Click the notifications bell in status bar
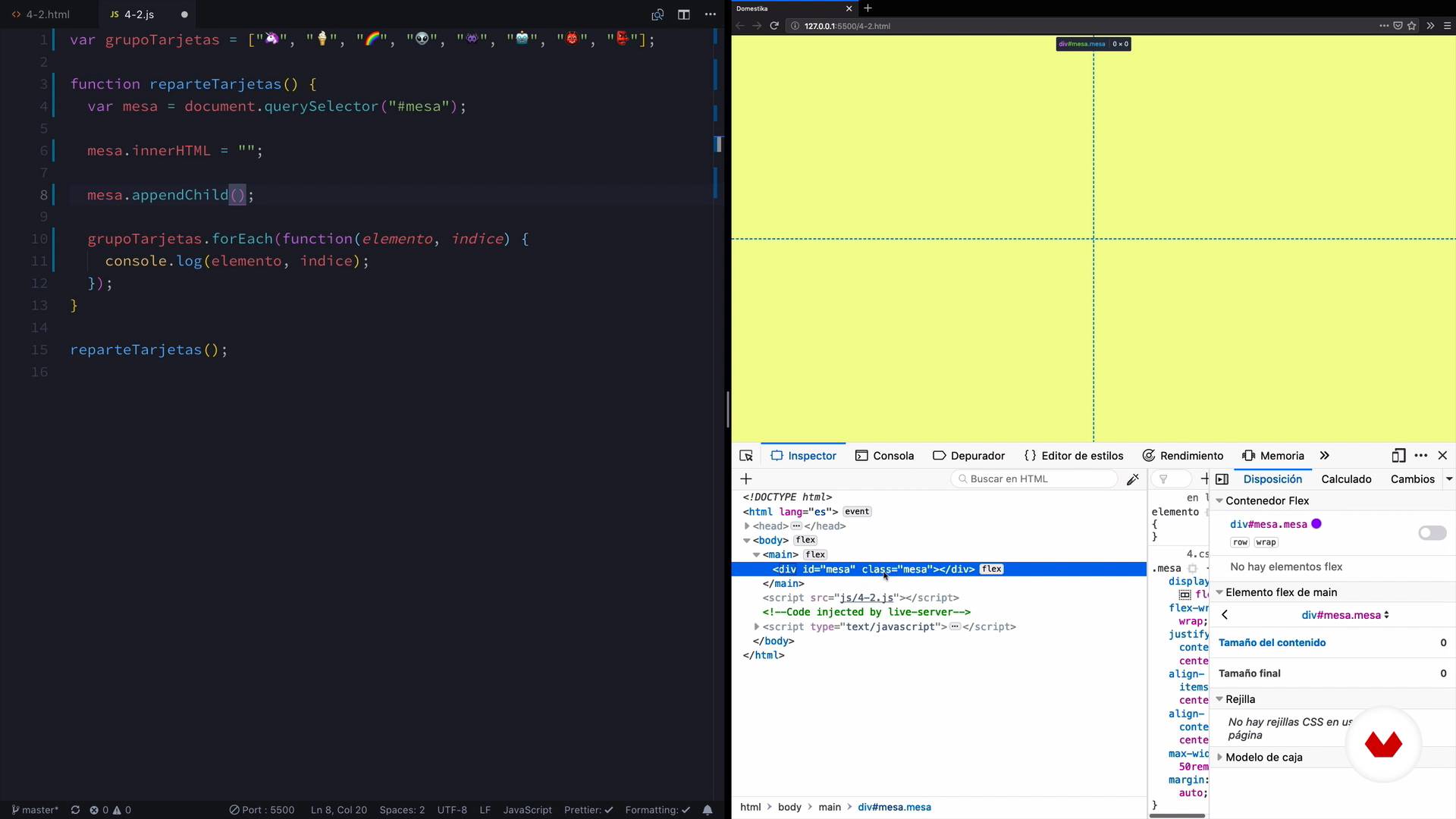 tap(708, 810)
